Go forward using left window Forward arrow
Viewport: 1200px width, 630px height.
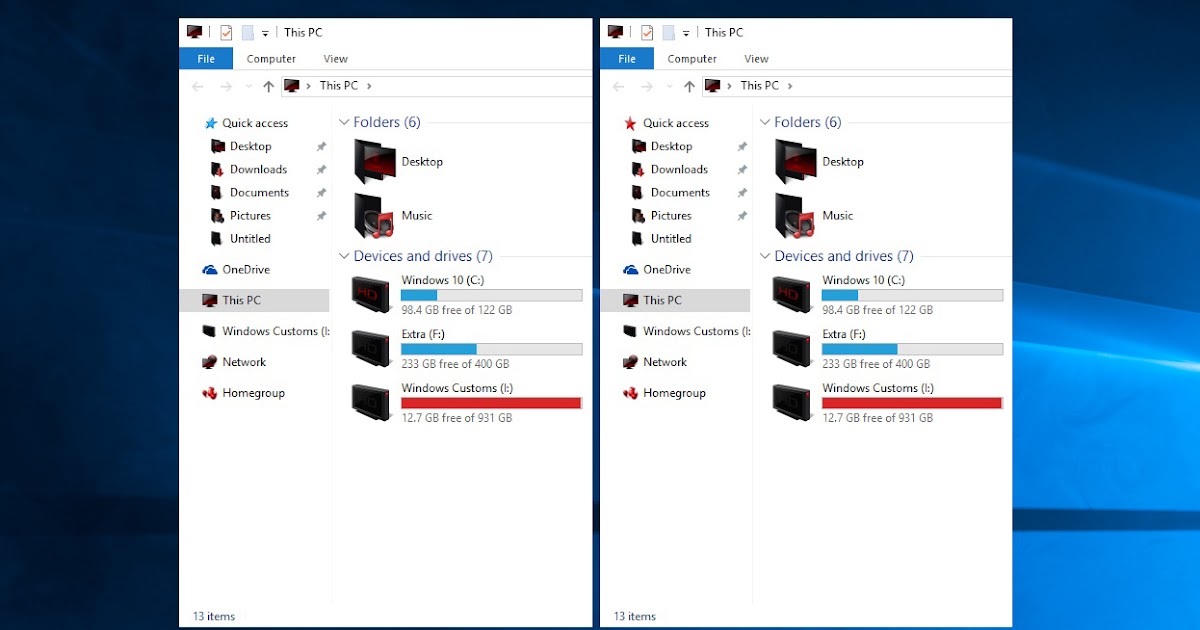coord(226,87)
